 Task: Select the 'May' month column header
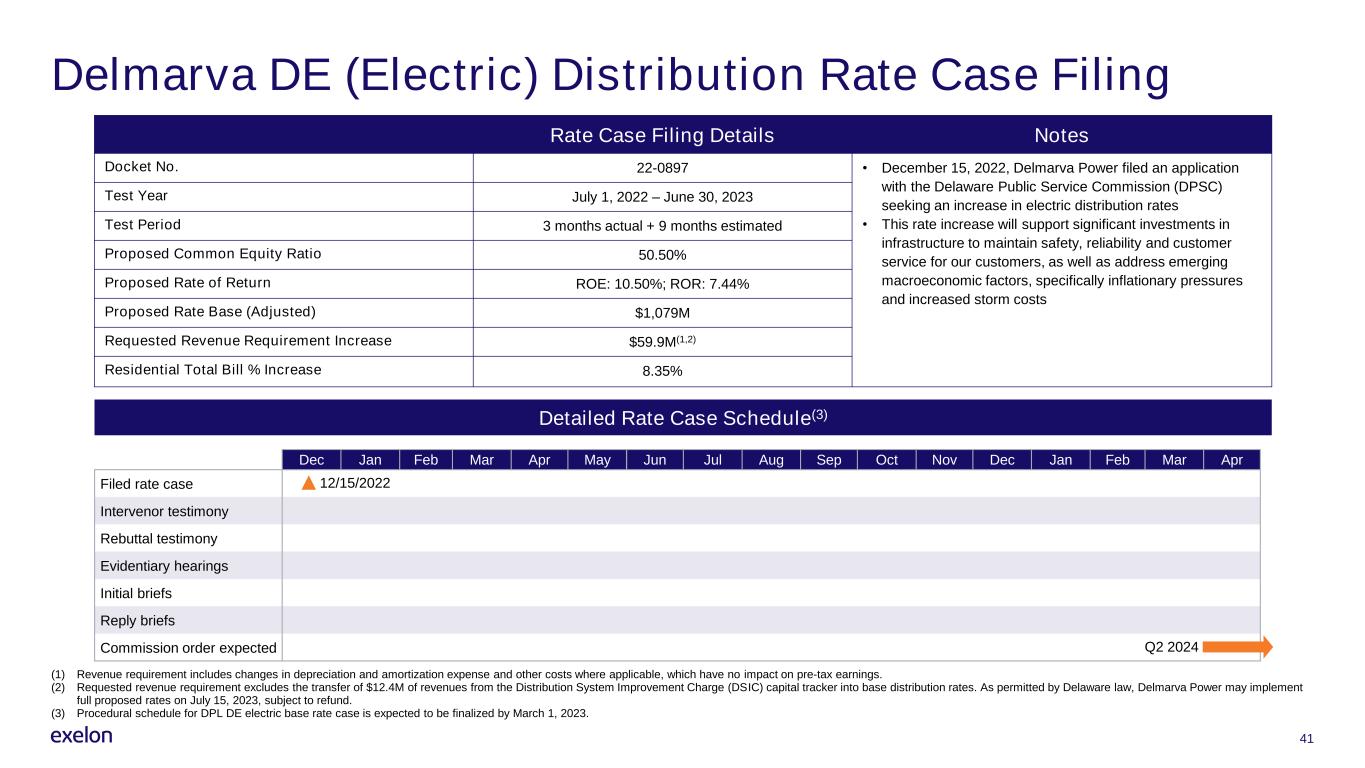597,460
